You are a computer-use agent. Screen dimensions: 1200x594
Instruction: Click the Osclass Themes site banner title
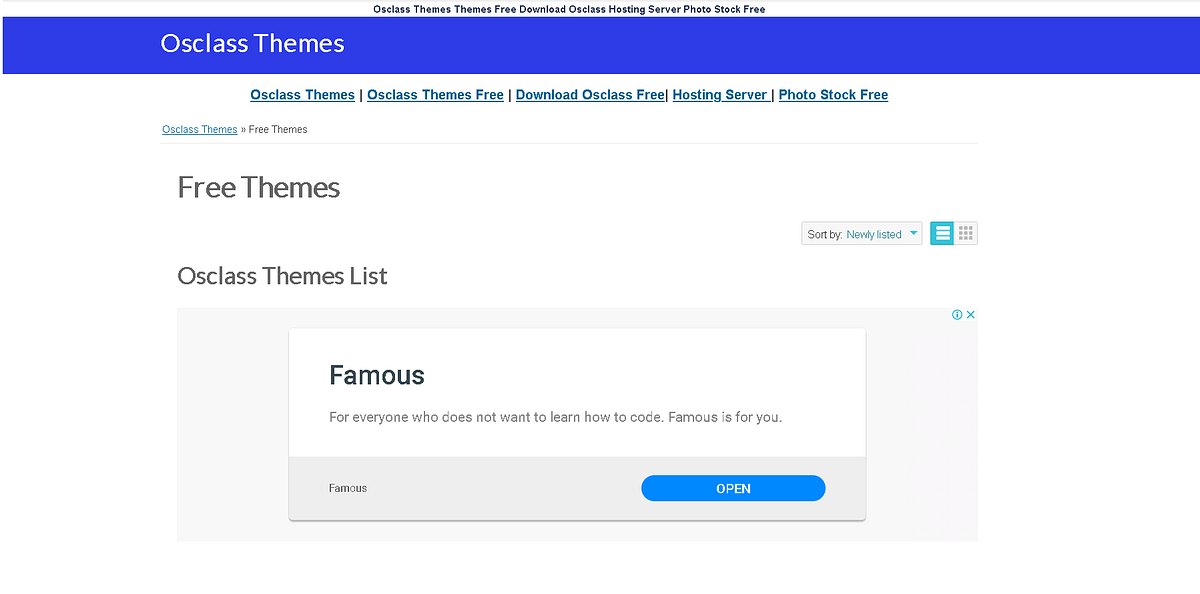tap(252, 43)
